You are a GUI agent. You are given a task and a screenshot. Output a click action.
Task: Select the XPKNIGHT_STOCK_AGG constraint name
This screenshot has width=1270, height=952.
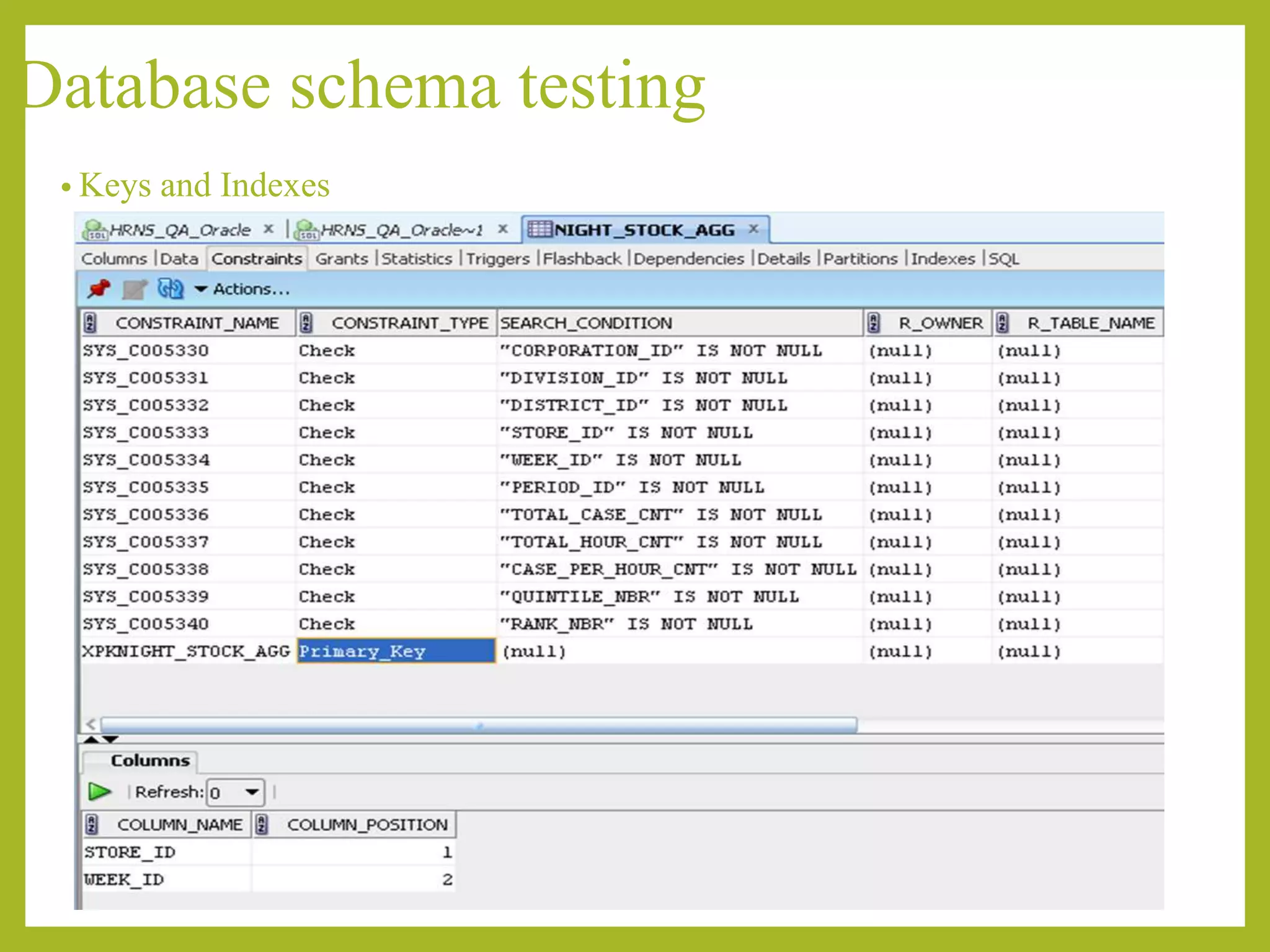click(x=186, y=651)
